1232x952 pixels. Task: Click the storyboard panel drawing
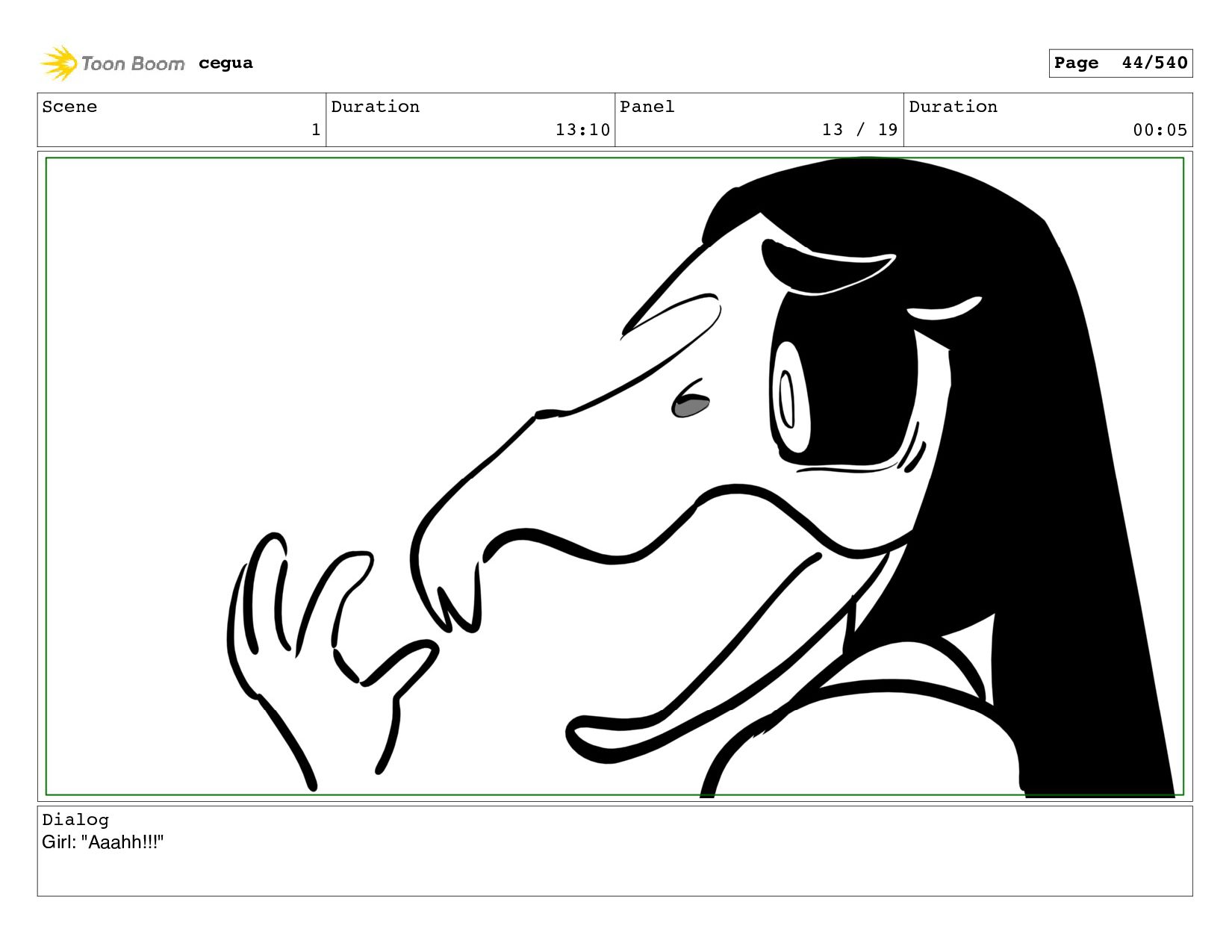point(615,476)
